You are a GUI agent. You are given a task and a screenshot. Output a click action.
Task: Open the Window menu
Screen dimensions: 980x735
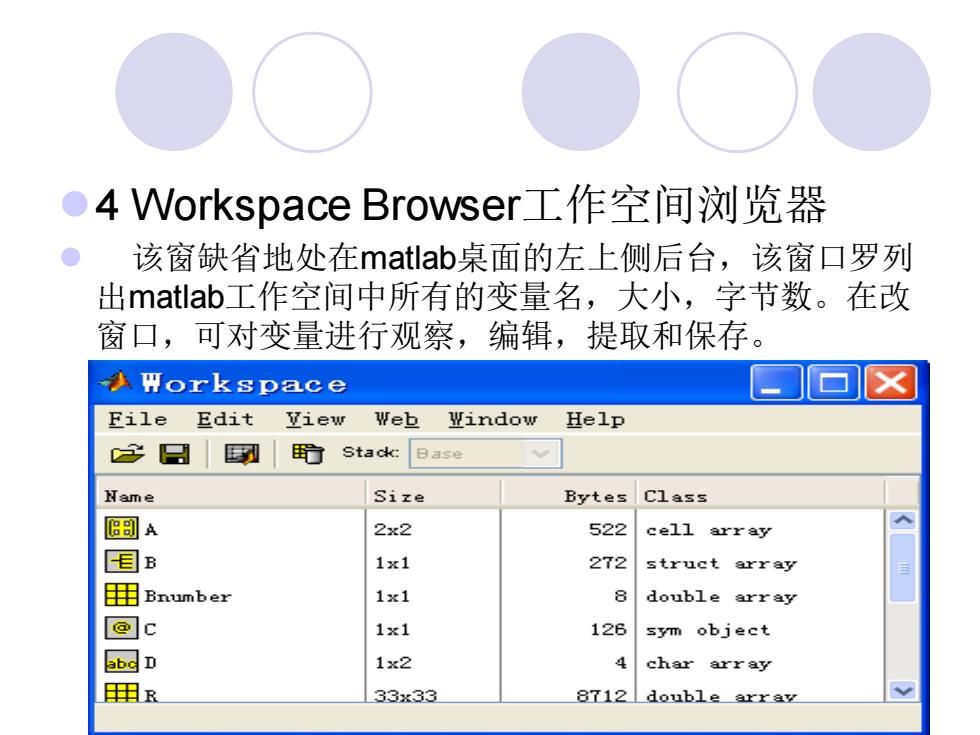pyautogui.click(x=492, y=419)
